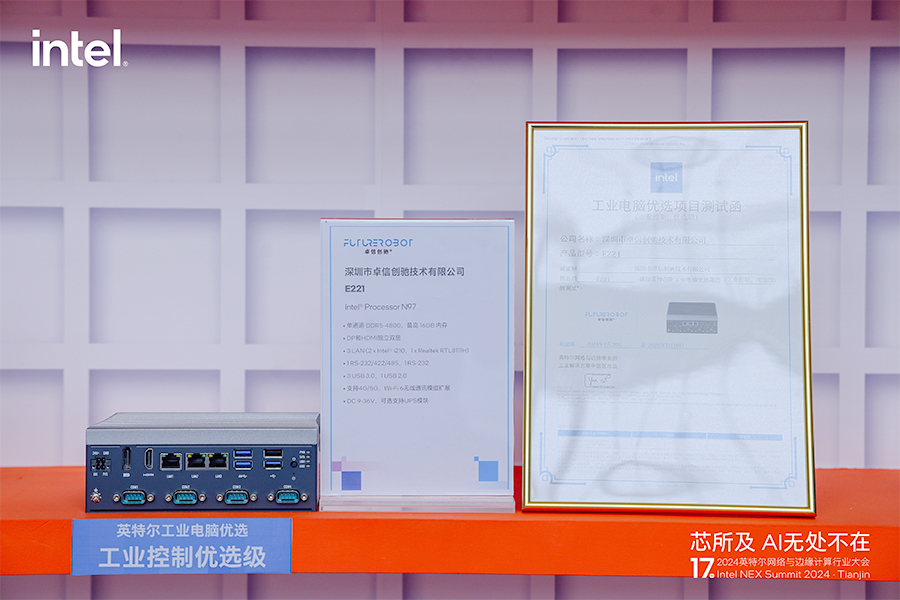Click the DisplayPort connector on the device

point(126,459)
